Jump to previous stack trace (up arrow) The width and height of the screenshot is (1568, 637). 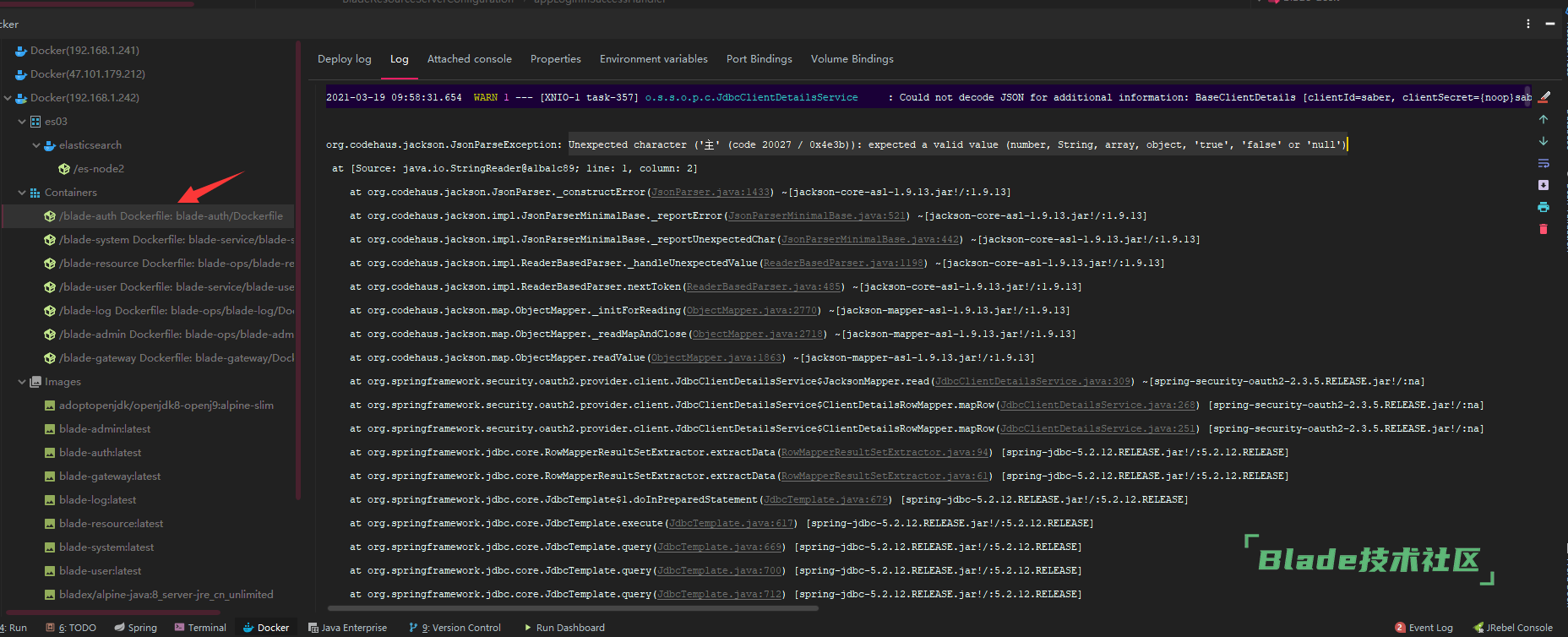[1543, 119]
